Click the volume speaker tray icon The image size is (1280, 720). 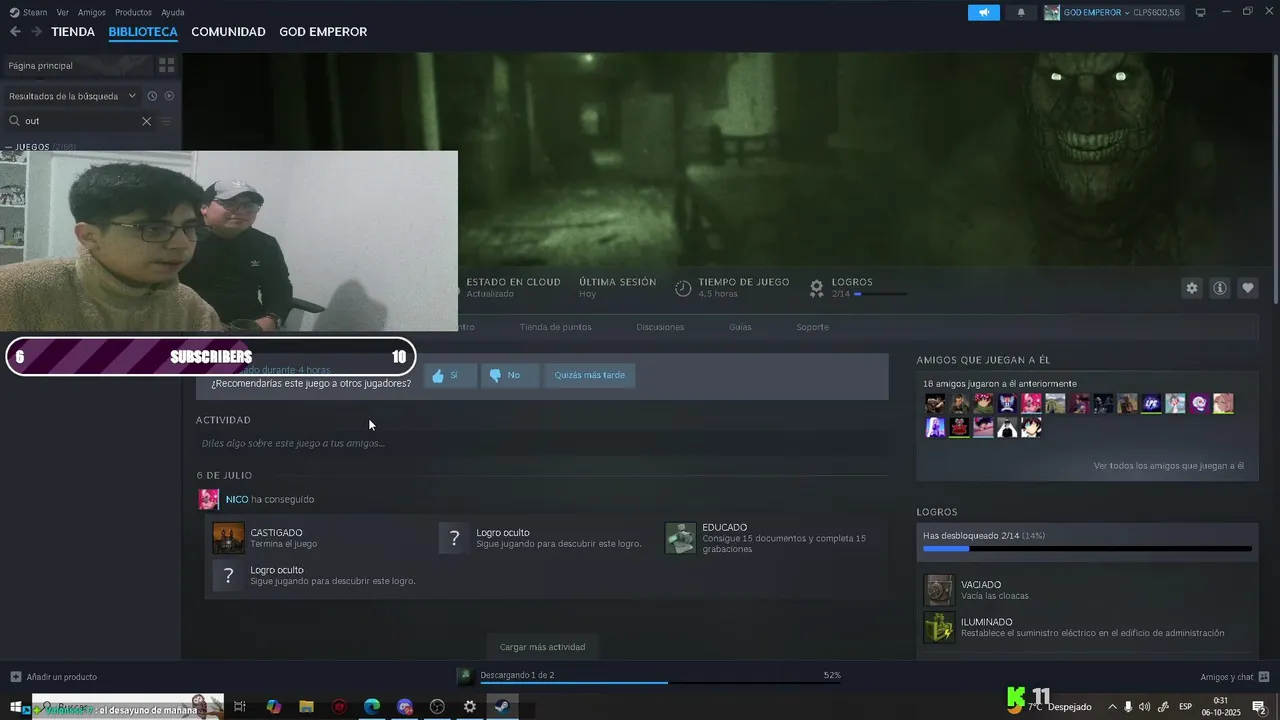click(x=1144, y=707)
